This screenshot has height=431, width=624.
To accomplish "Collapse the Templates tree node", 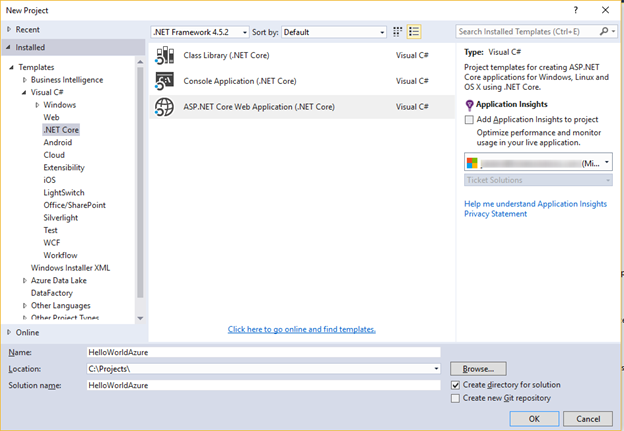I will 12,67.
